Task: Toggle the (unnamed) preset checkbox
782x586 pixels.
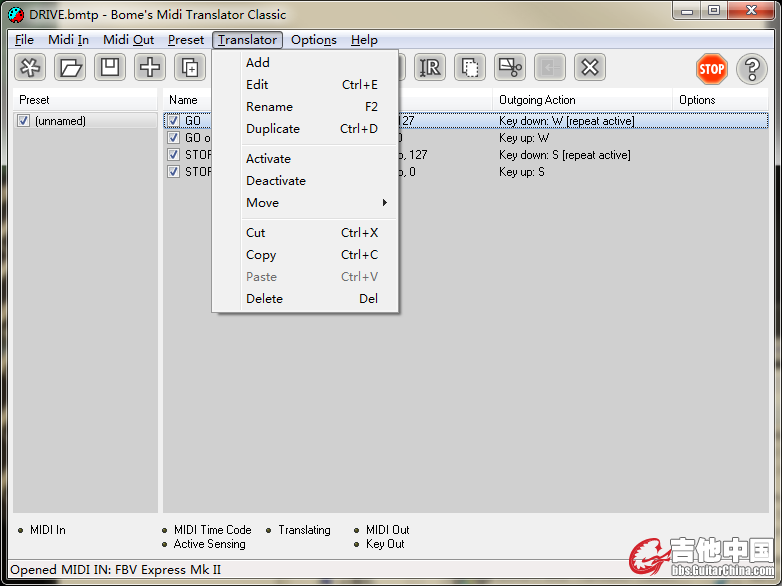Action: 23,121
